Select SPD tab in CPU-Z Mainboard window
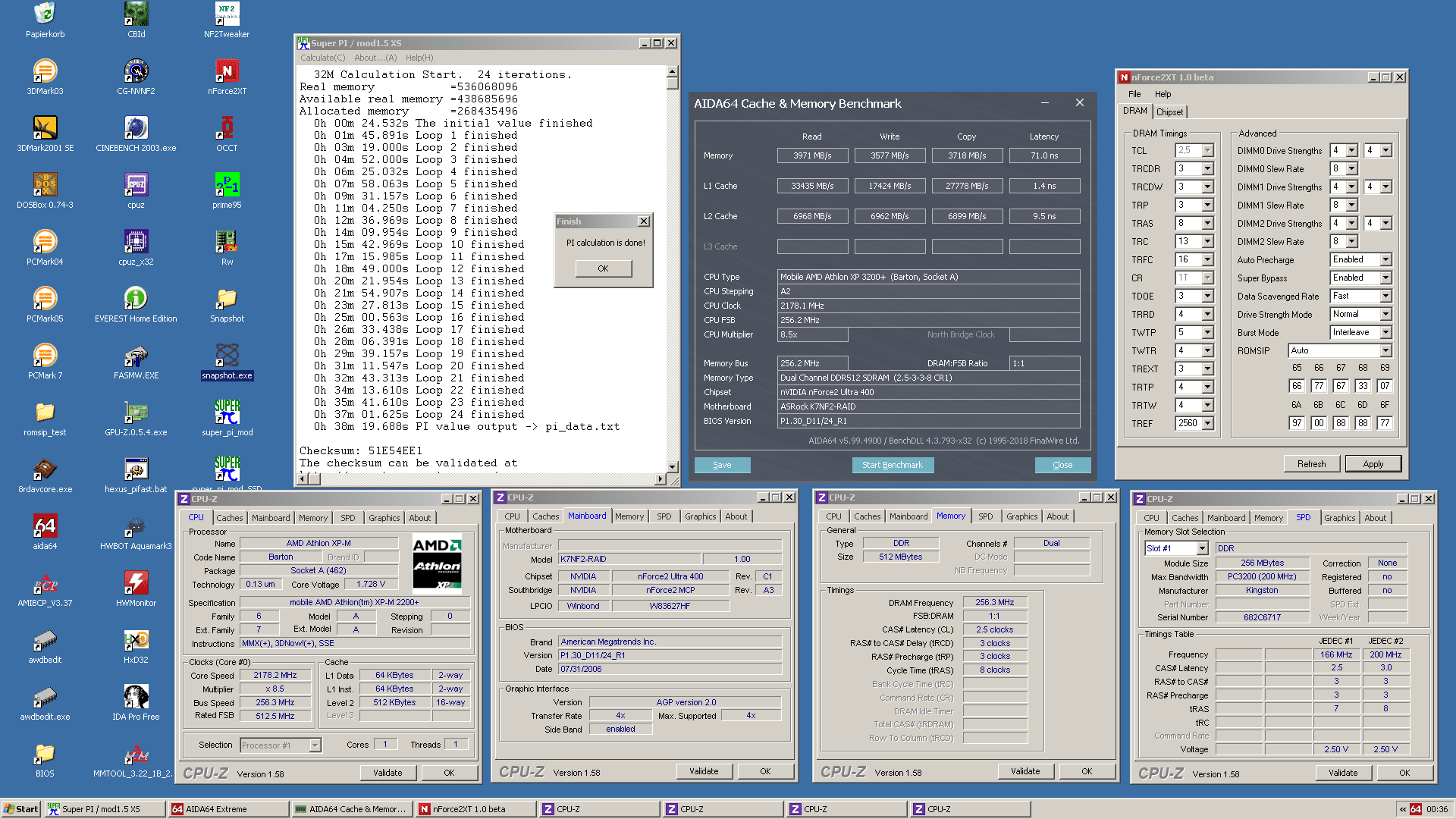This screenshot has height=819, width=1456. [664, 516]
